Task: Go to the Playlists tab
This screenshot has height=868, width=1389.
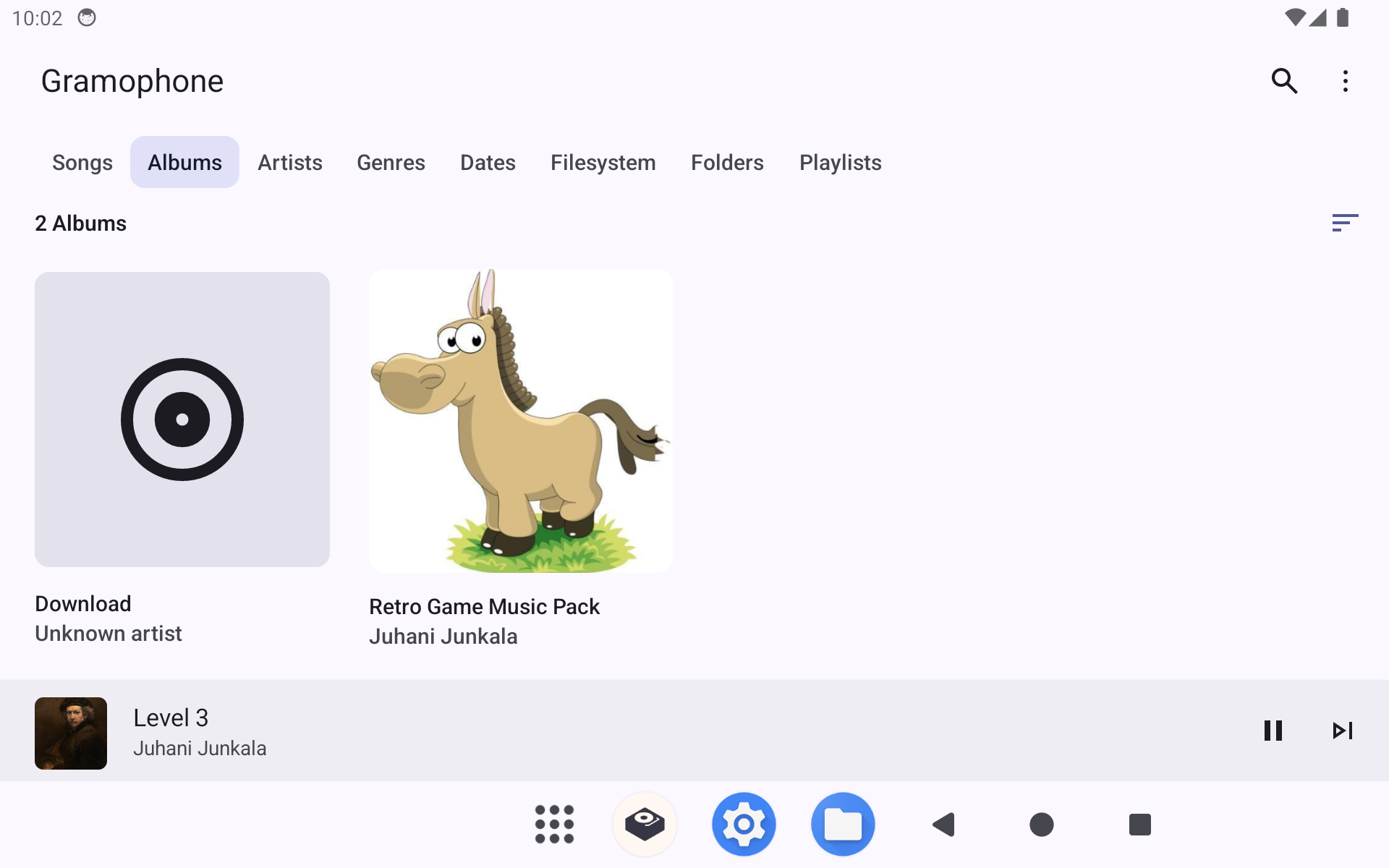Action: (x=840, y=163)
